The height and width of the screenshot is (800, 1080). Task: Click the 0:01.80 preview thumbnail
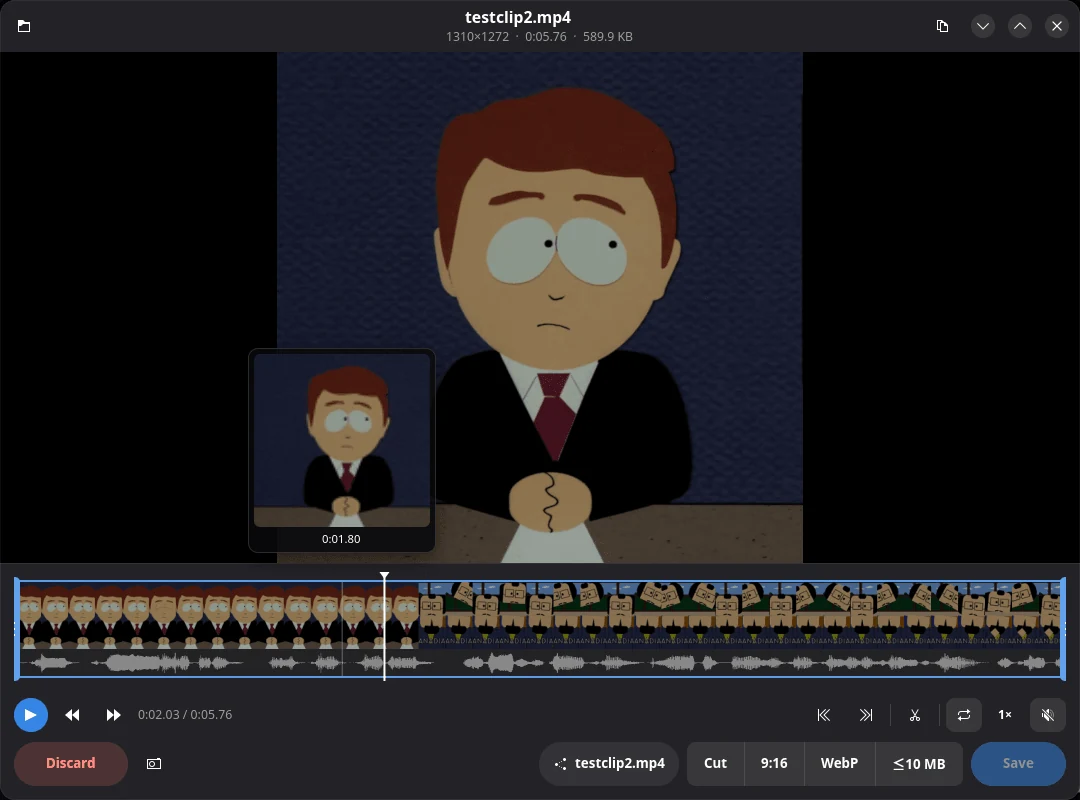(x=342, y=440)
